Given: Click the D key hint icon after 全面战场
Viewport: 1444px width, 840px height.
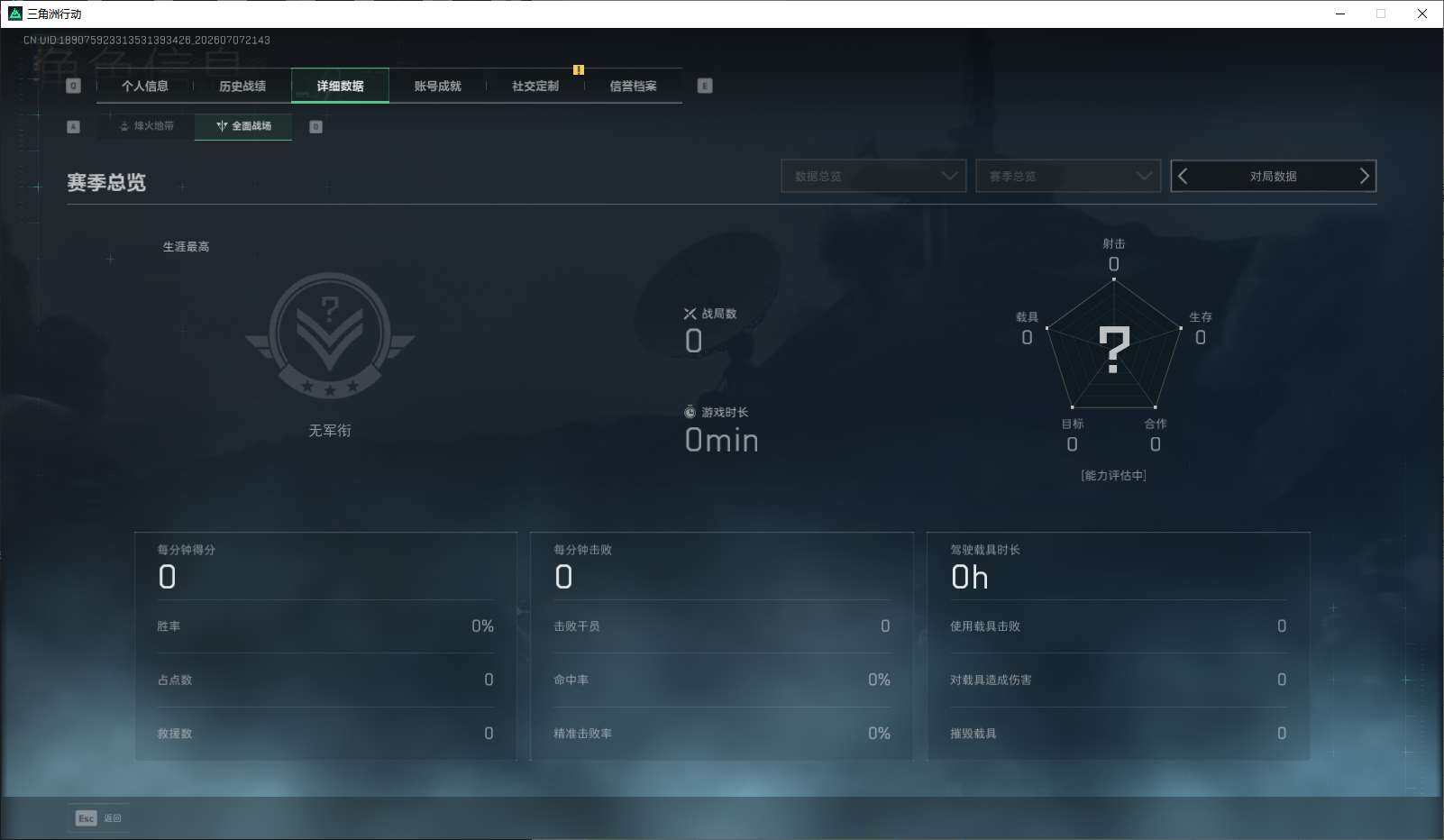Looking at the screenshot, I should click(315, 126).
